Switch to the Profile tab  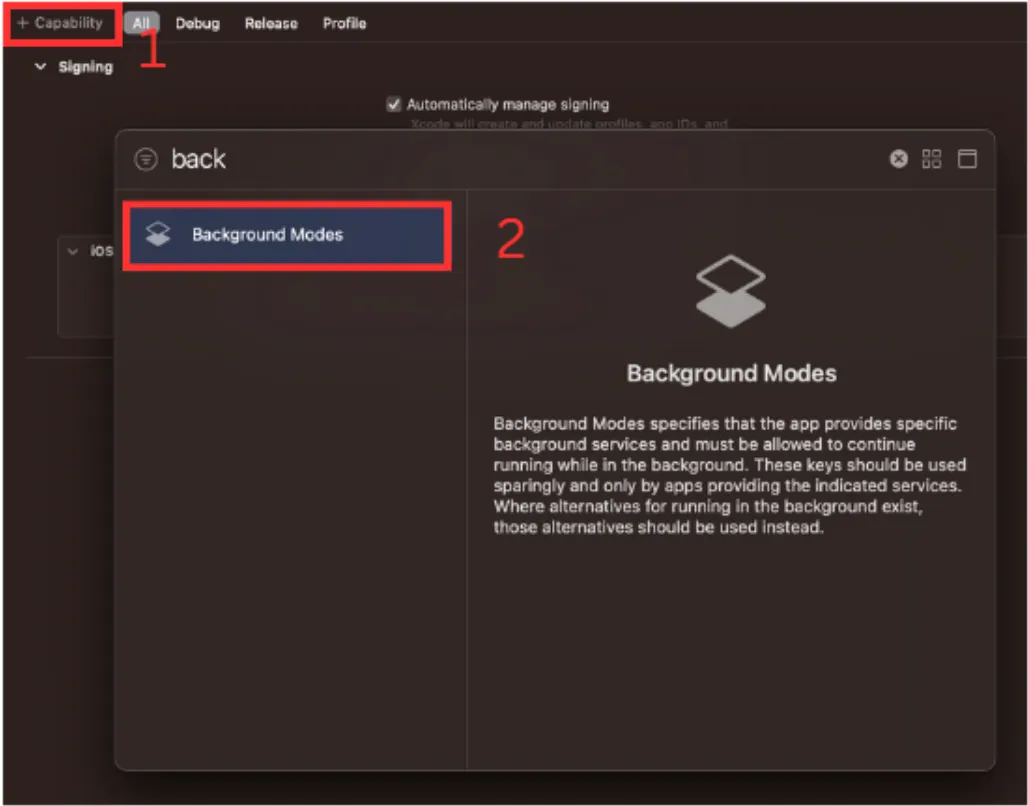tap(344, 24)
